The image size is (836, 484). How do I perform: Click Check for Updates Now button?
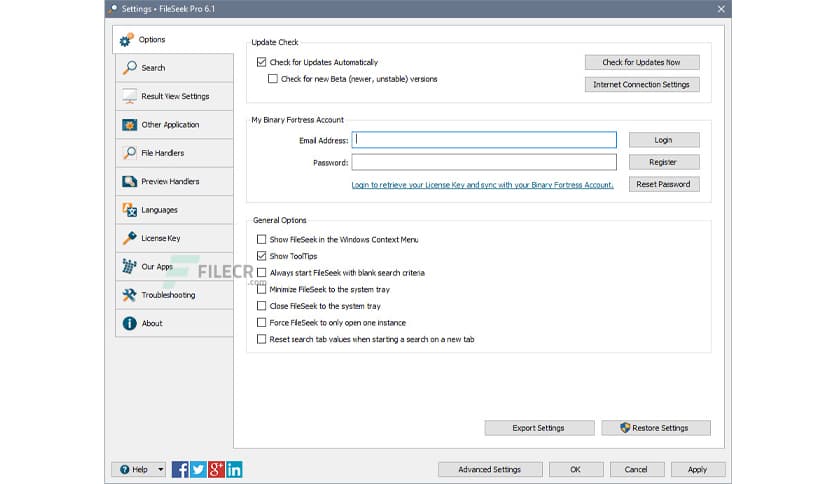click(x=642, y=62)
